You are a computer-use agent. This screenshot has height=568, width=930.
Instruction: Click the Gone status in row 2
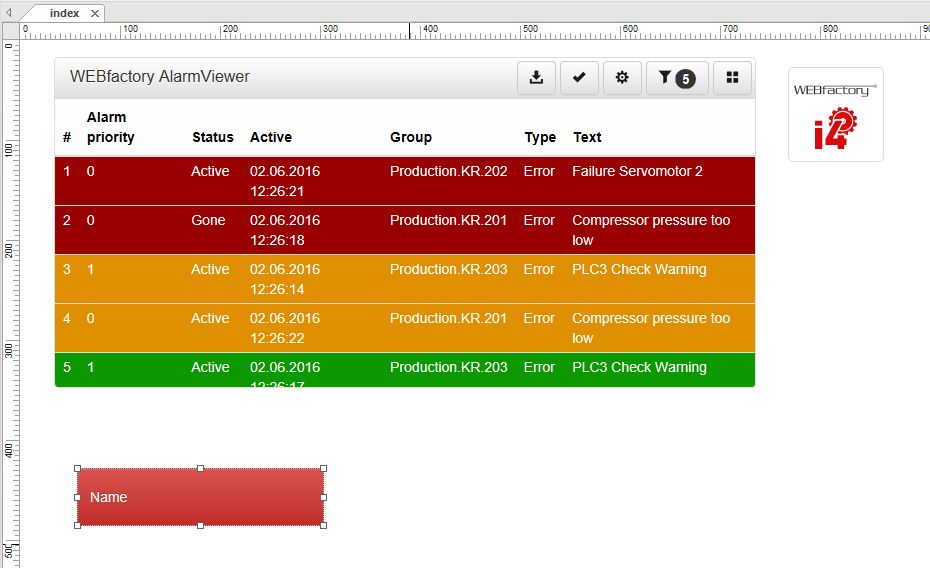pos(208,221)
